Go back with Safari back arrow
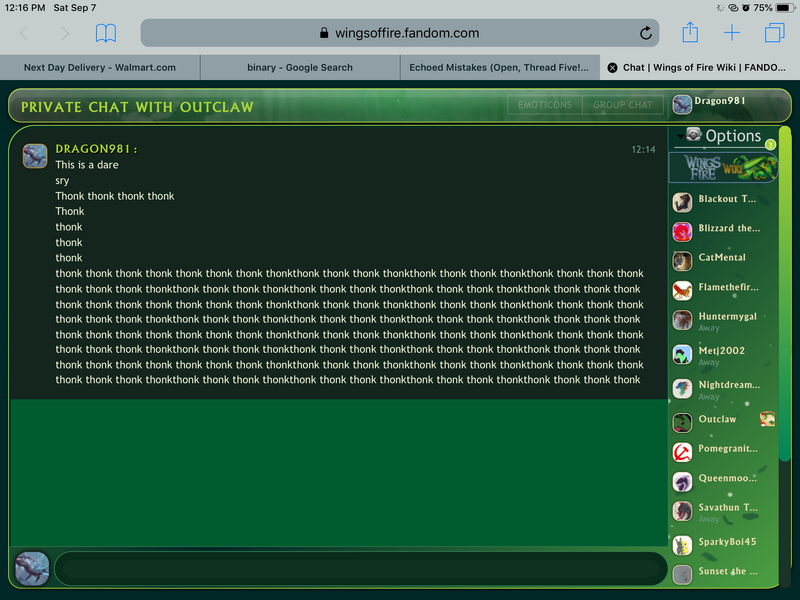 (24, 34)
